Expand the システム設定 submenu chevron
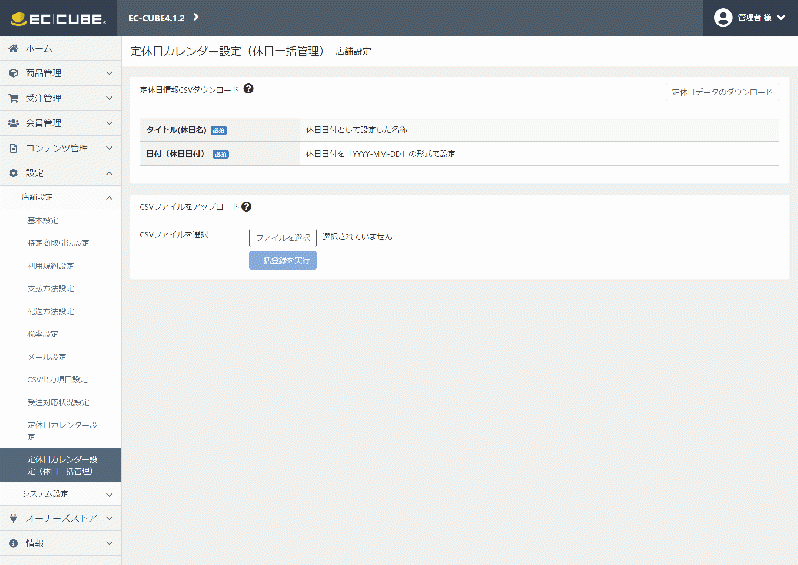The height and width of the screenshot is (565, 798). click(x=109, y=494)
